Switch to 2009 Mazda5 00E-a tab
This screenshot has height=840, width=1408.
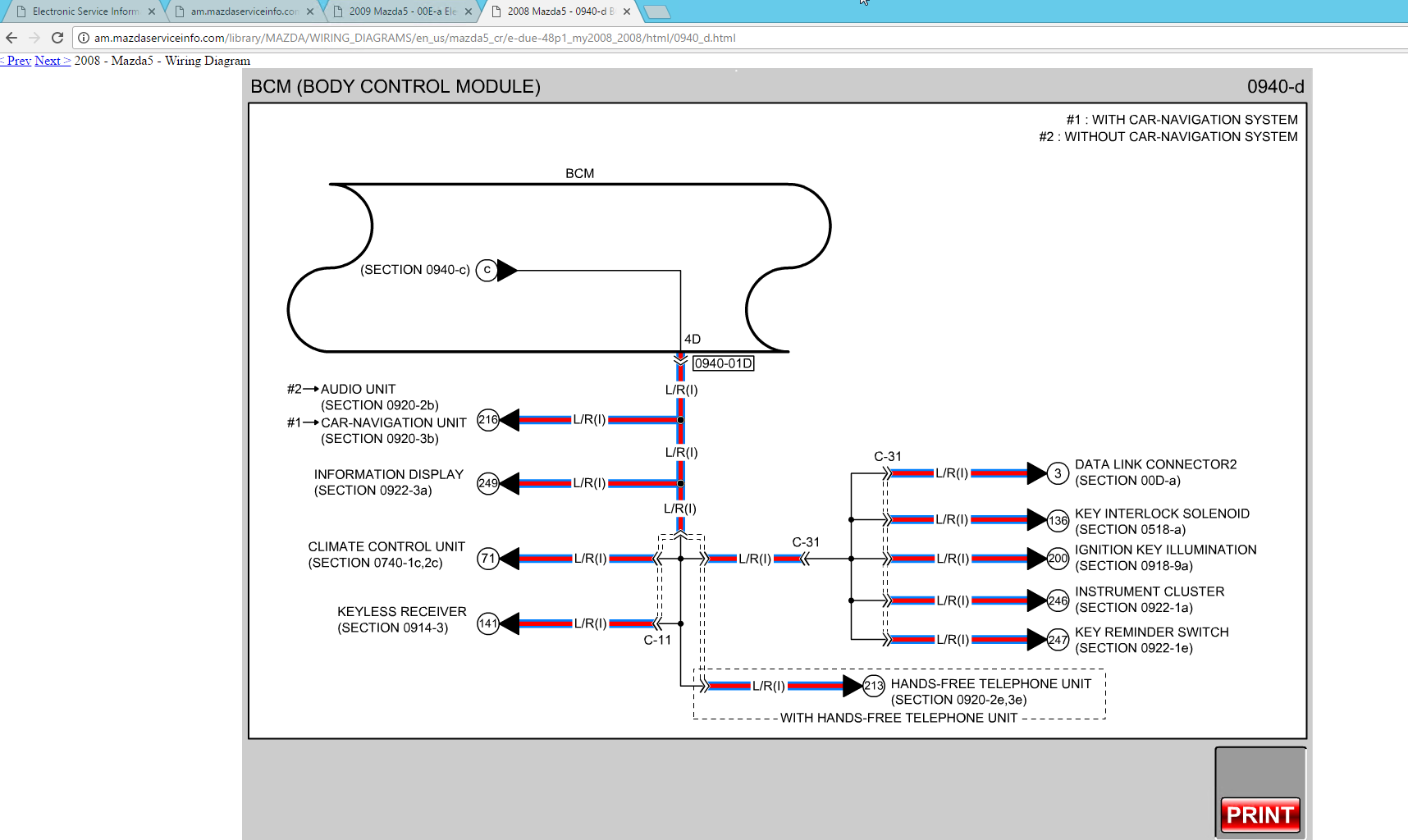(400, 11)
